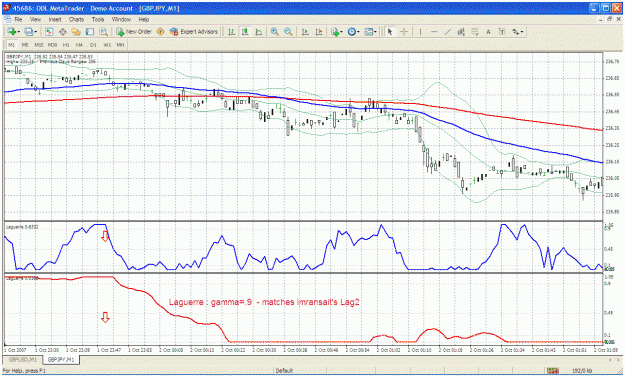The height and width of the screenshot is (377, 625).
Task: Click the MetaTrader title bar application icon
Action: pyautogui.click(x=7, y=8)
